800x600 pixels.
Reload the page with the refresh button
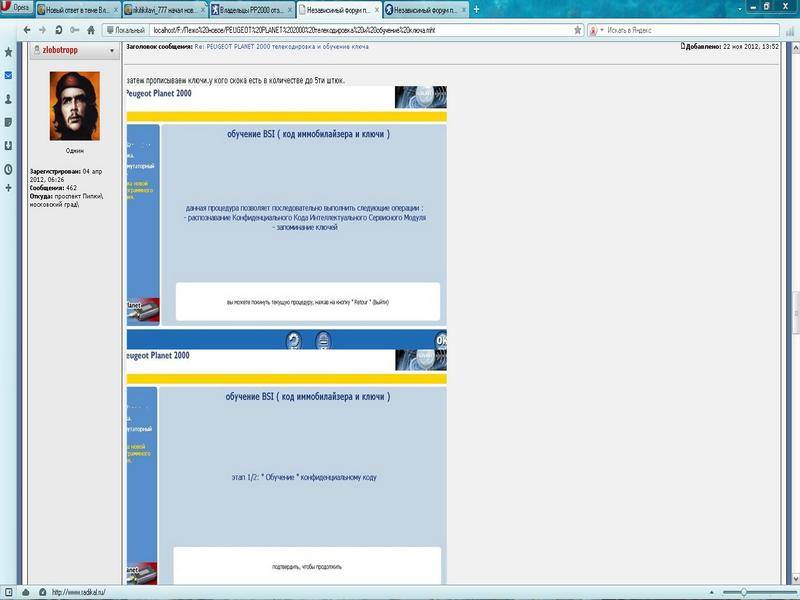[x=59, y=30]
